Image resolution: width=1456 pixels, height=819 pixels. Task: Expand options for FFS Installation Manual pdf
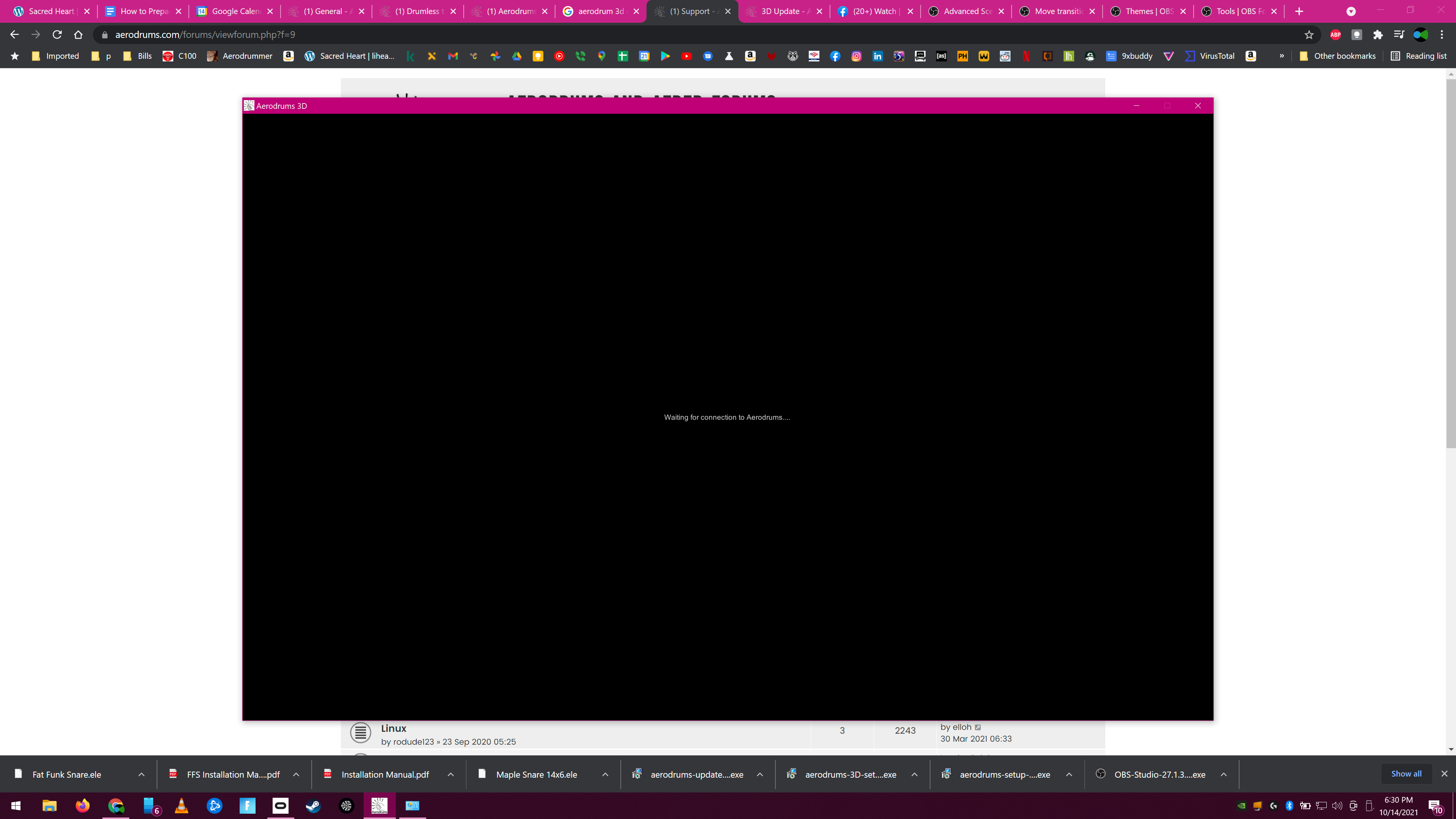pos(296,774)
